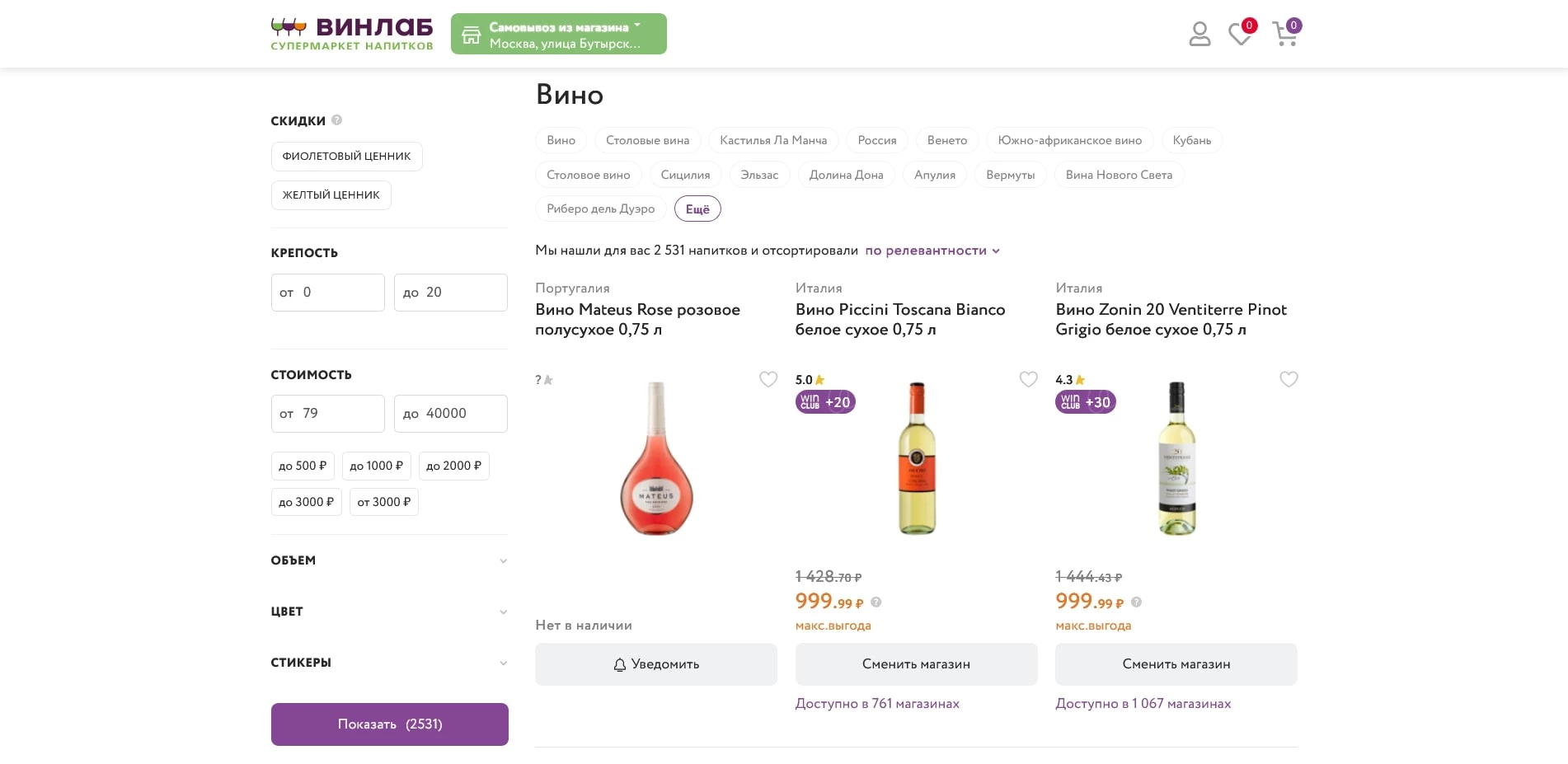1568x764 pixels.
Task: Select the Венето category tag
Action: coord(946,140)
